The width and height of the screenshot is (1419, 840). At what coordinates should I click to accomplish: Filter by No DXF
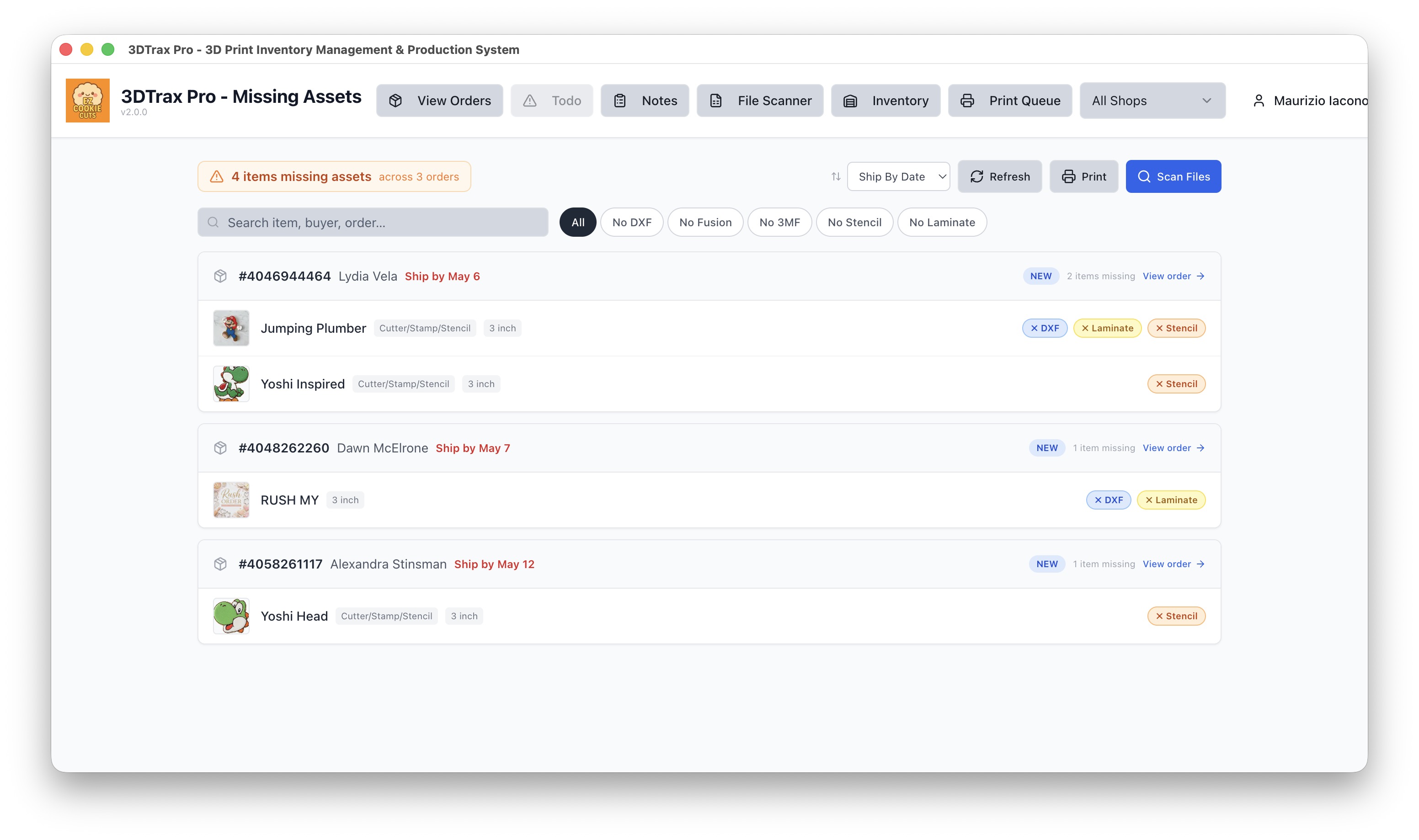pos(632,223)
